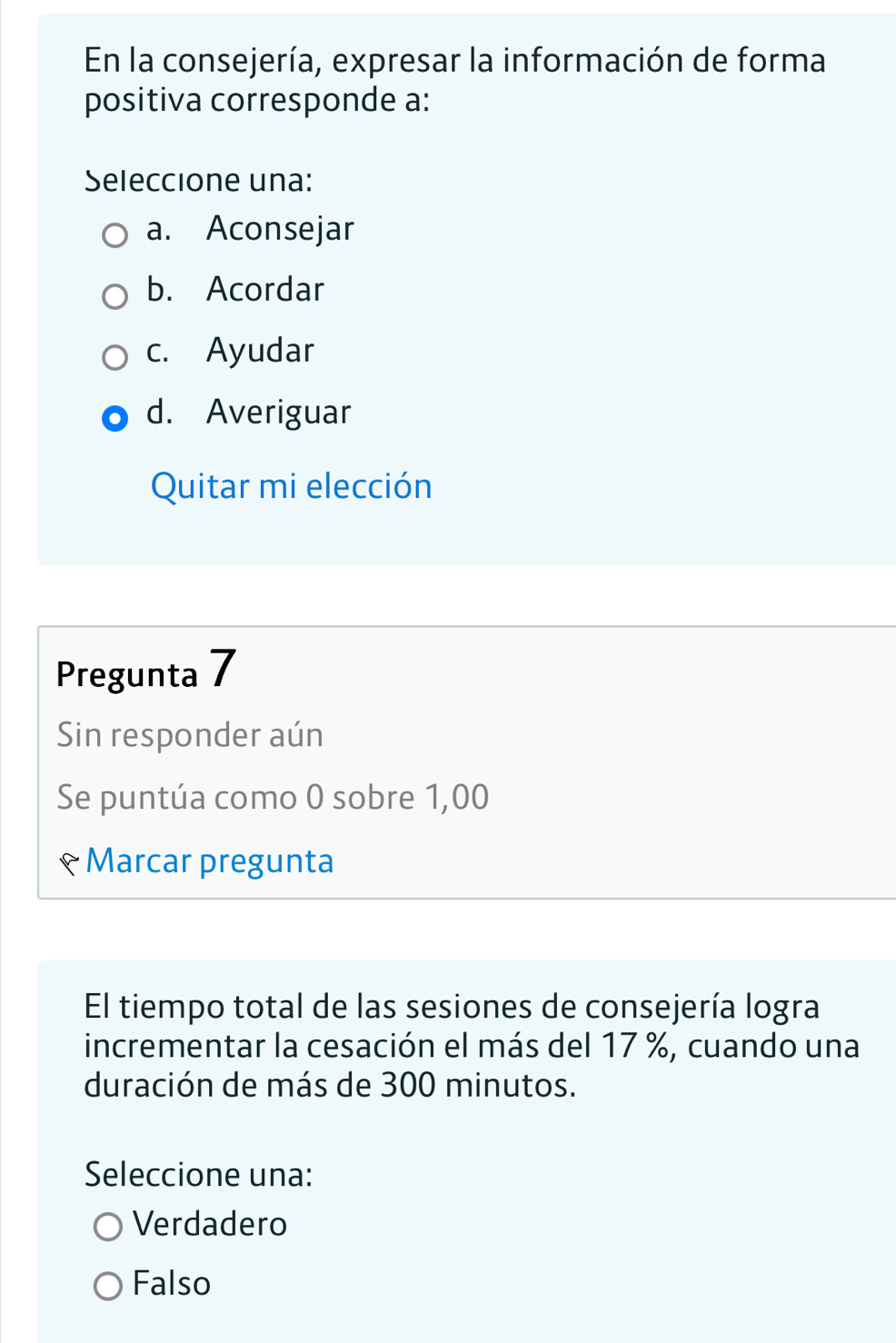Click the 'Verdadero' answer label text
Screen dimensions: 896x1343
point(210,1225)
